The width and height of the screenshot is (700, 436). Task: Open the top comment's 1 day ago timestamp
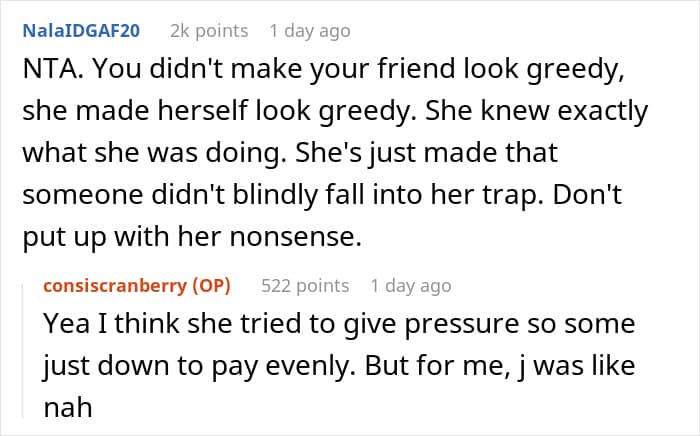click(310, 31)
